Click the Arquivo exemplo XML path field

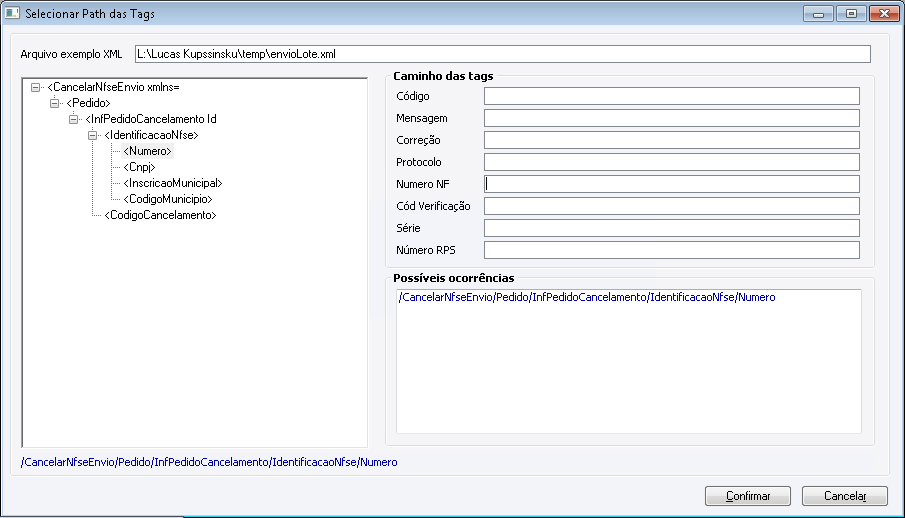(x=502, y=54)
